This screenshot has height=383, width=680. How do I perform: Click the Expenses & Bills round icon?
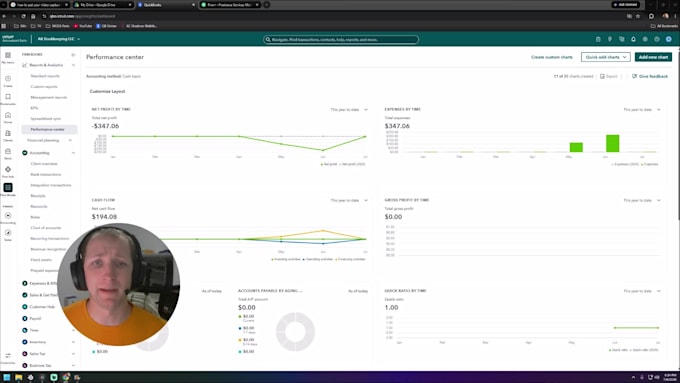coord(25,283)
